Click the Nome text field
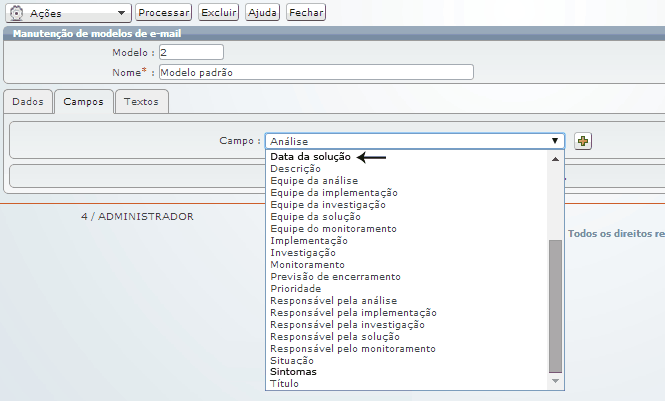The image size is (665, 401). 315,72
